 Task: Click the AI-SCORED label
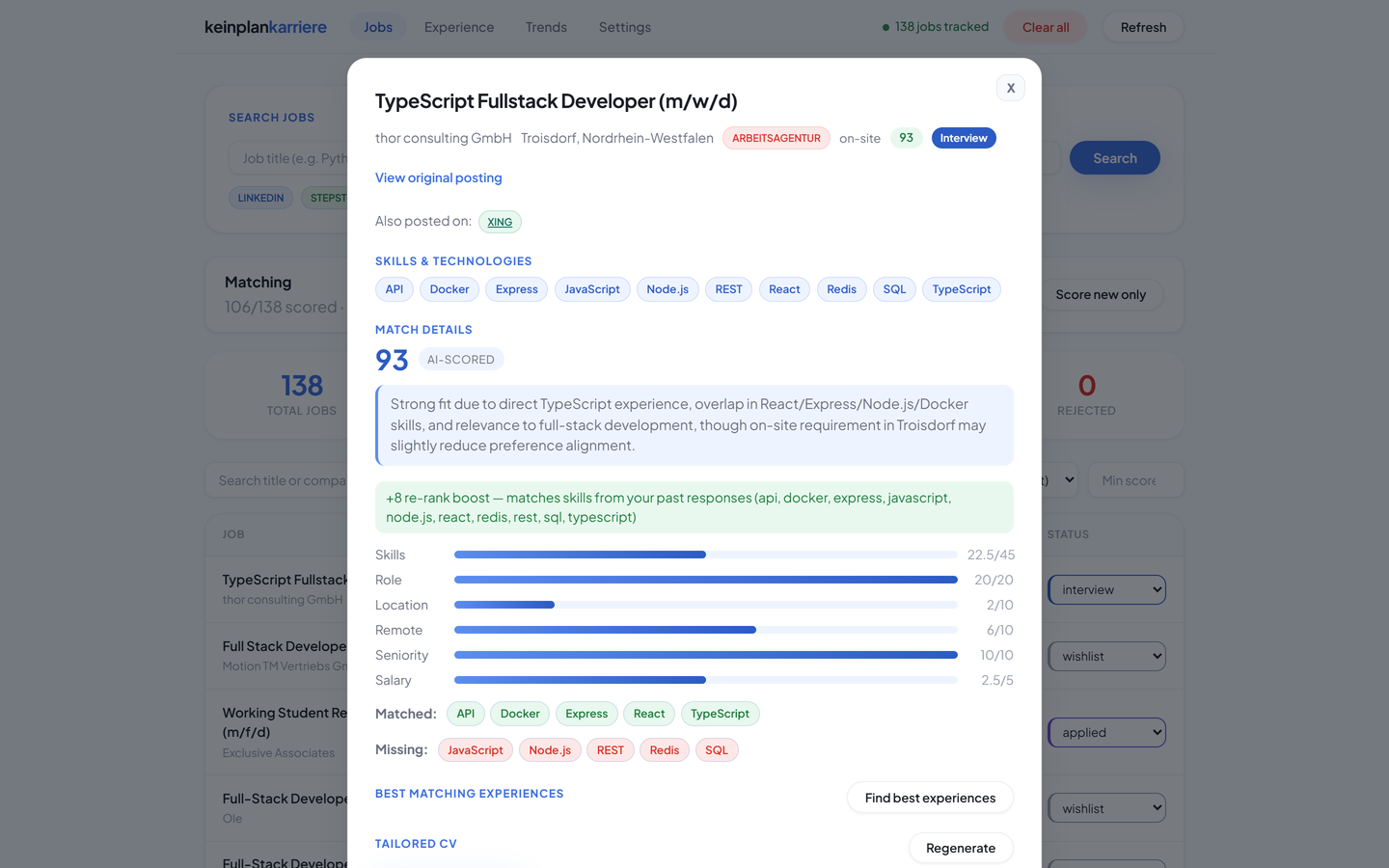(461, 360)
